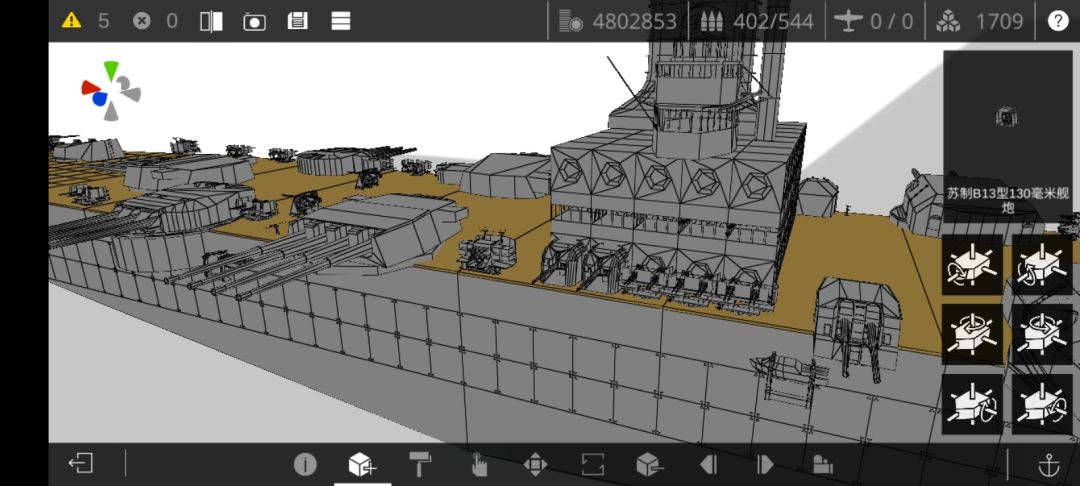
Task: Select the remove part cube tool
Action: pyautogui.click(x=650, y=465)
